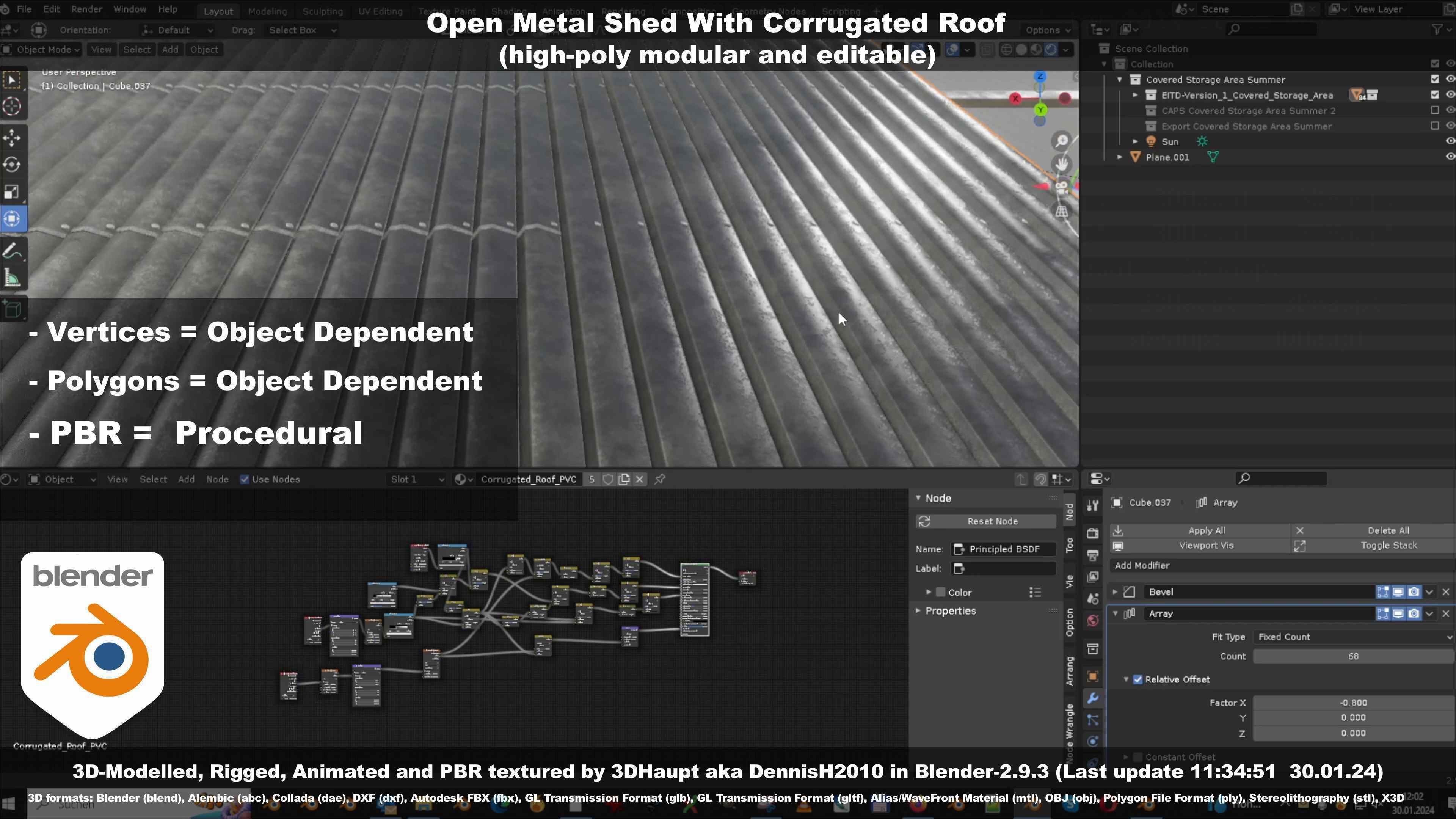Click the Reset Node button
The height and width of the screenshot is (819, 1456).
pos(986,521)
